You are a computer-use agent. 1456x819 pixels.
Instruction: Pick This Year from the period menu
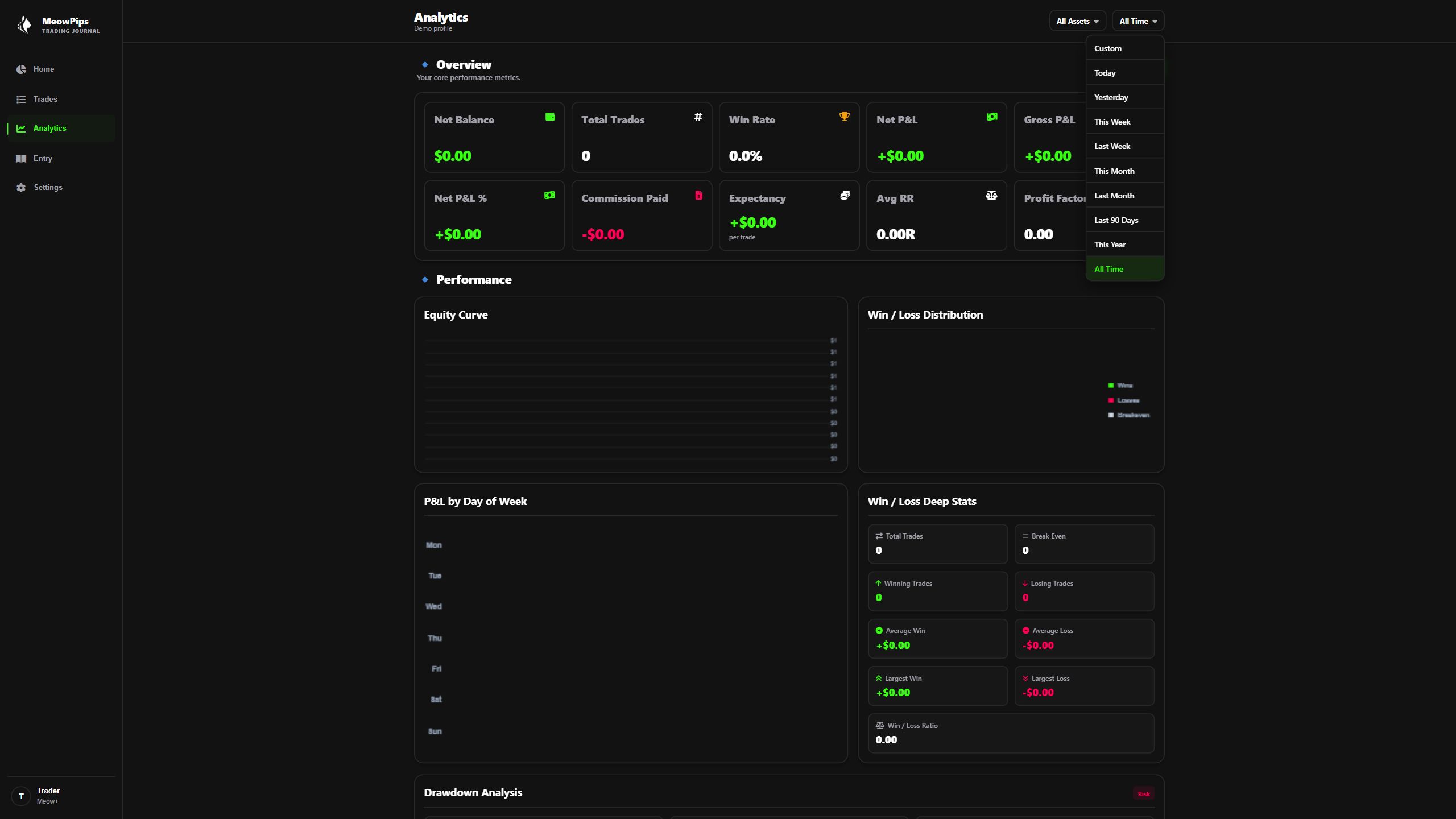[x=1125, y=245]
